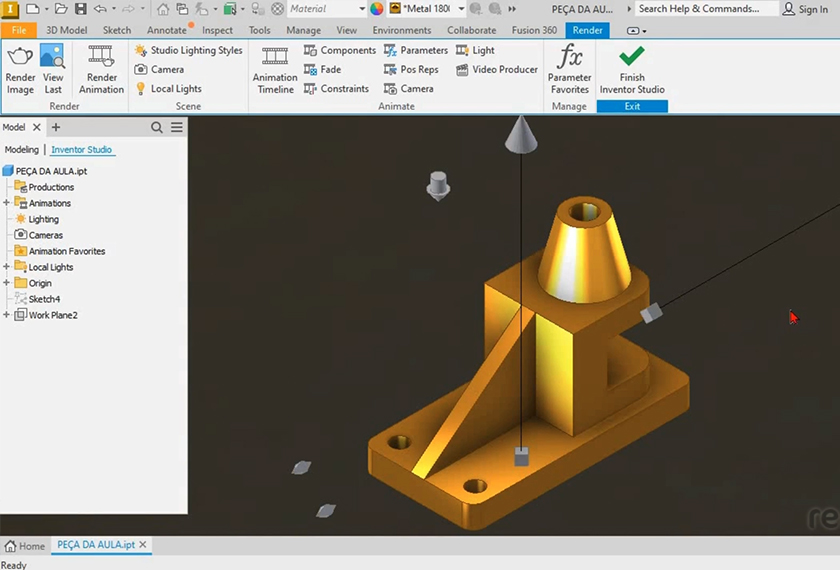Screen dimensions: 840x570
Task: Open Parameter Favorites fx icon
Action: pyautogui.click(x=569, y=58)
